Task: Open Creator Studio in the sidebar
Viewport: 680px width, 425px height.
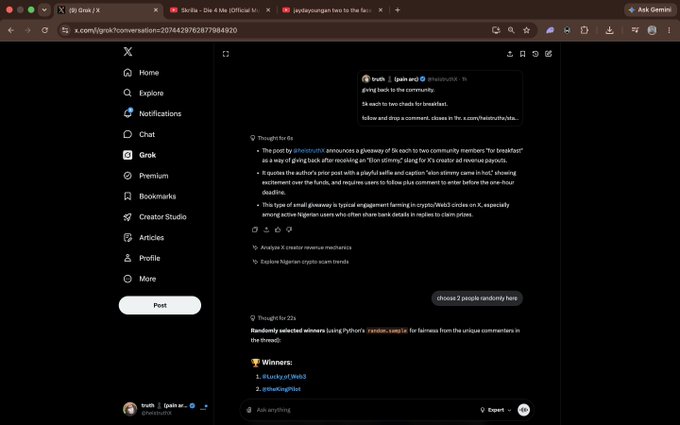Action: click(155, 217)
